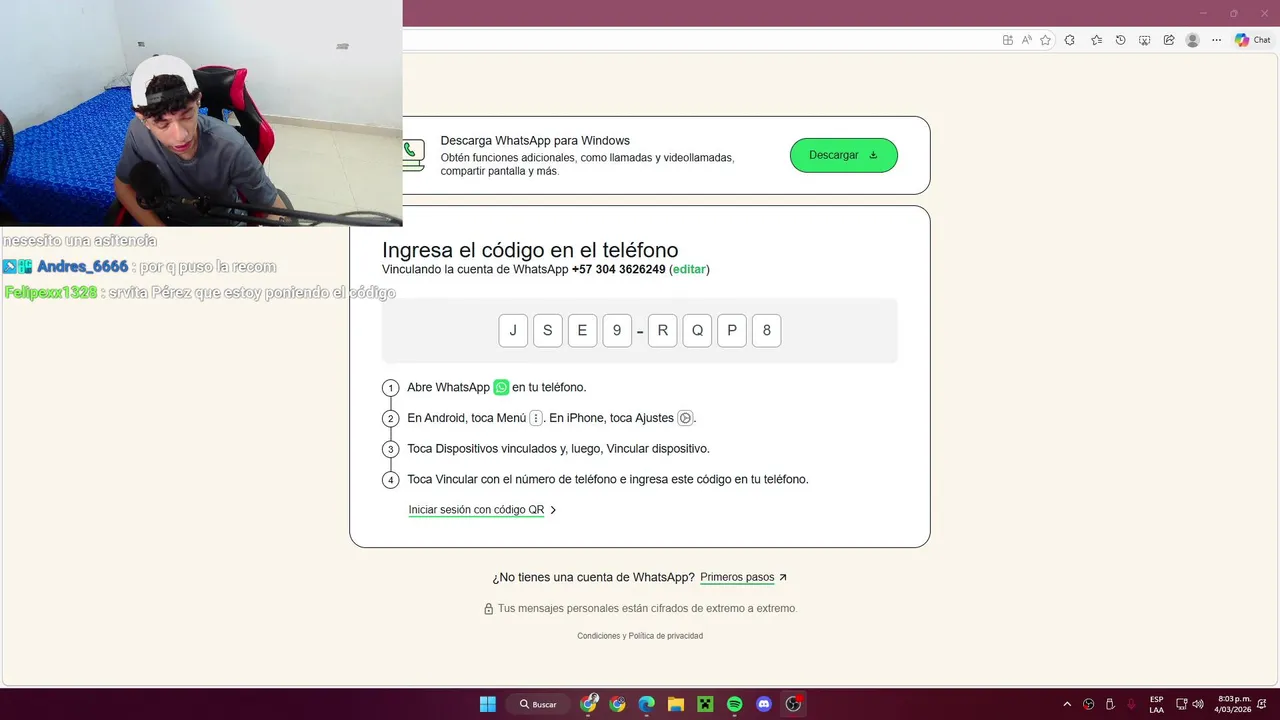Open the browser apps icon in address bar
Screen dimensions: 1280x720
point(1008,40)
